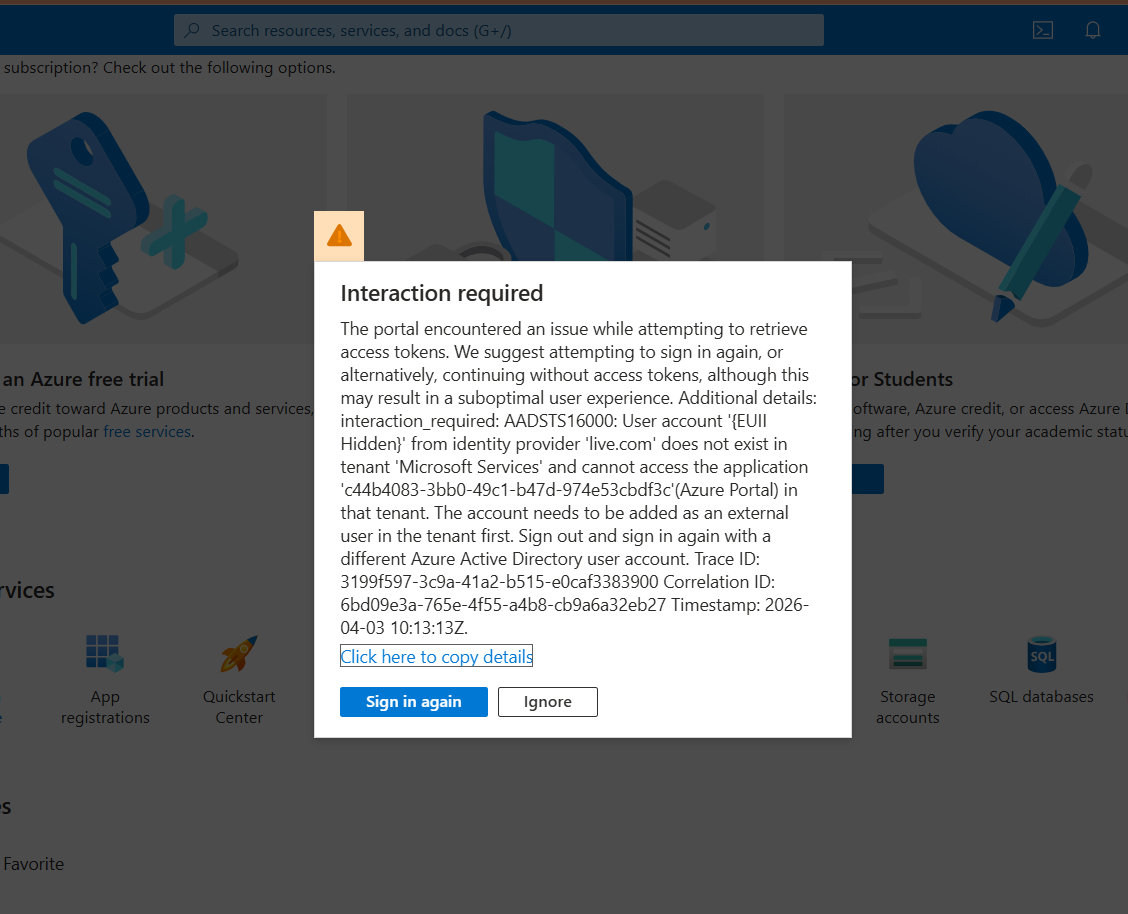The height and width of the screenshot is (914, 1128).
Task: Open App registrations service icon
Action: [x=105, y=653]
